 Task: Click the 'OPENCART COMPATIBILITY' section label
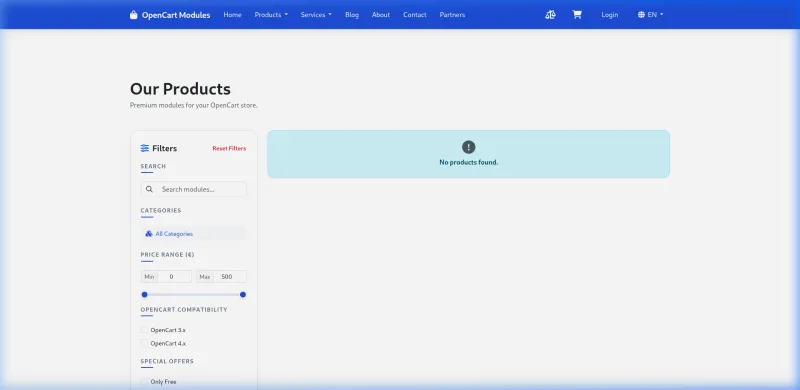184,310
